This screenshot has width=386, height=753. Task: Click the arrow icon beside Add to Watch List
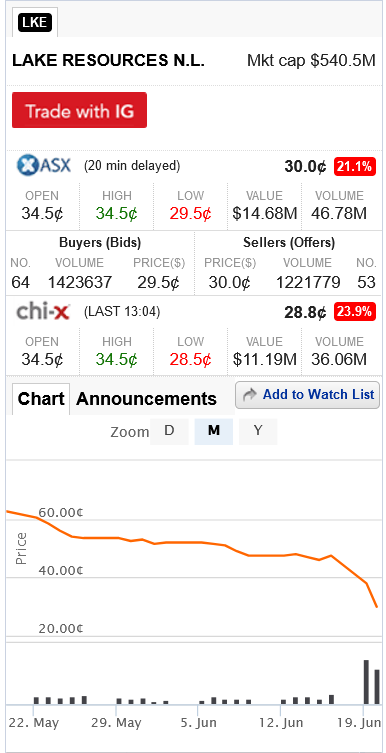(250, 395)
